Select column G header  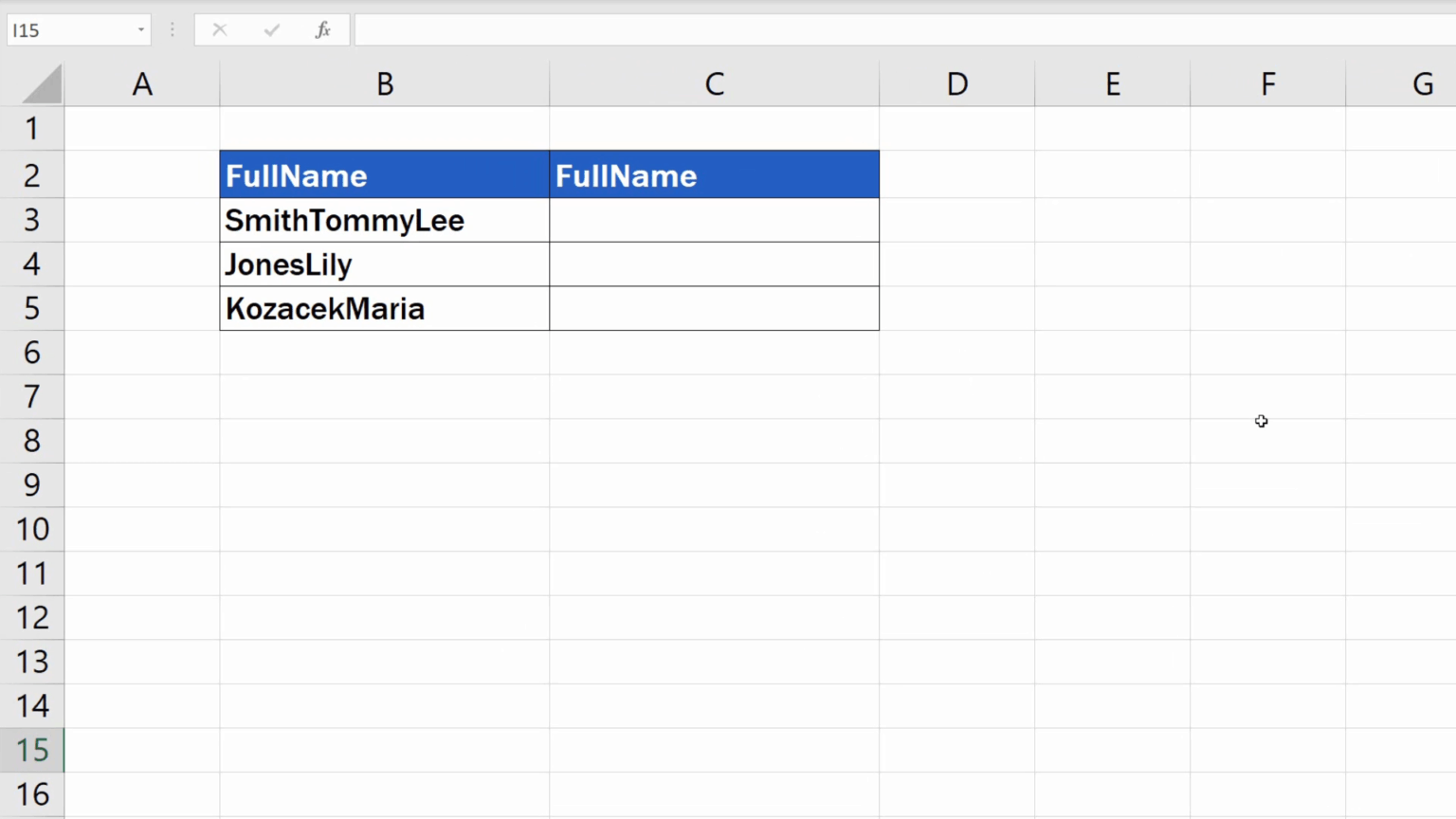(x=1423, y=83)
